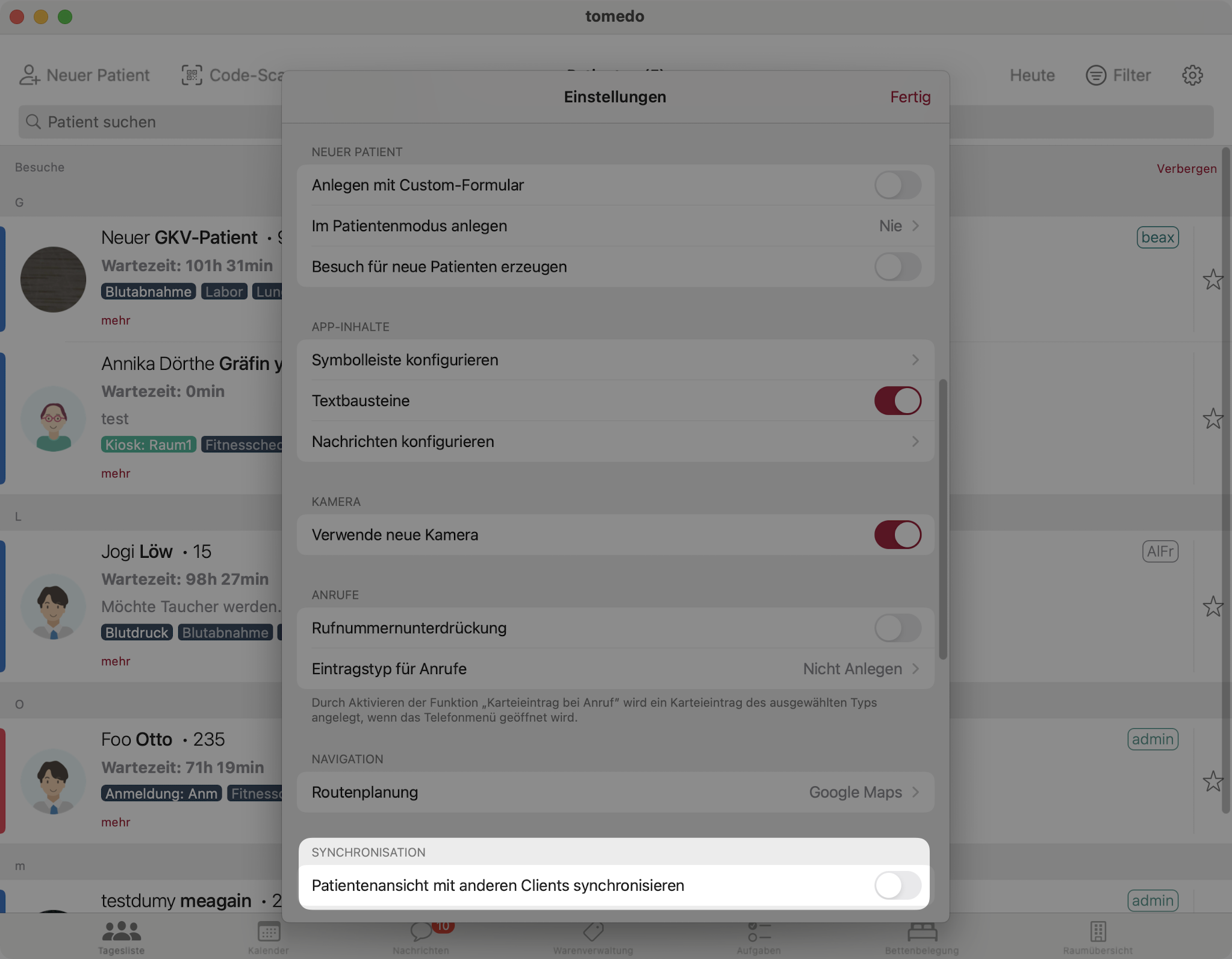The height and width of the screenshot is (959, 1232).
Task: Open Symbolleiste konfigurieren
Action: coord(615,360)
